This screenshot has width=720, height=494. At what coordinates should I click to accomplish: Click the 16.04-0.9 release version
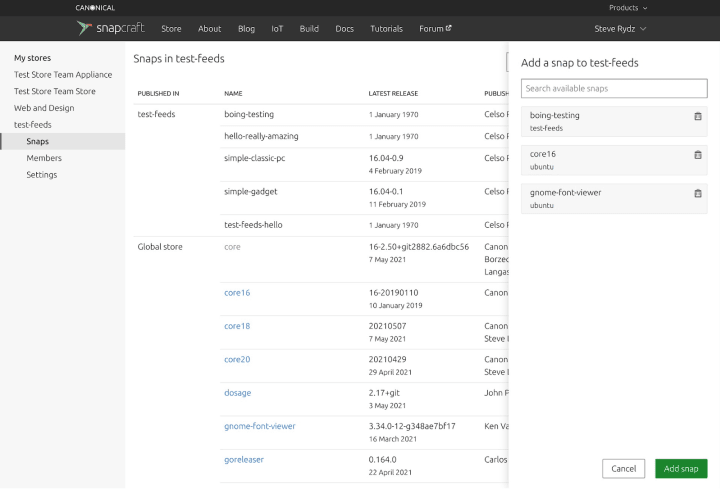coord(386,158)
